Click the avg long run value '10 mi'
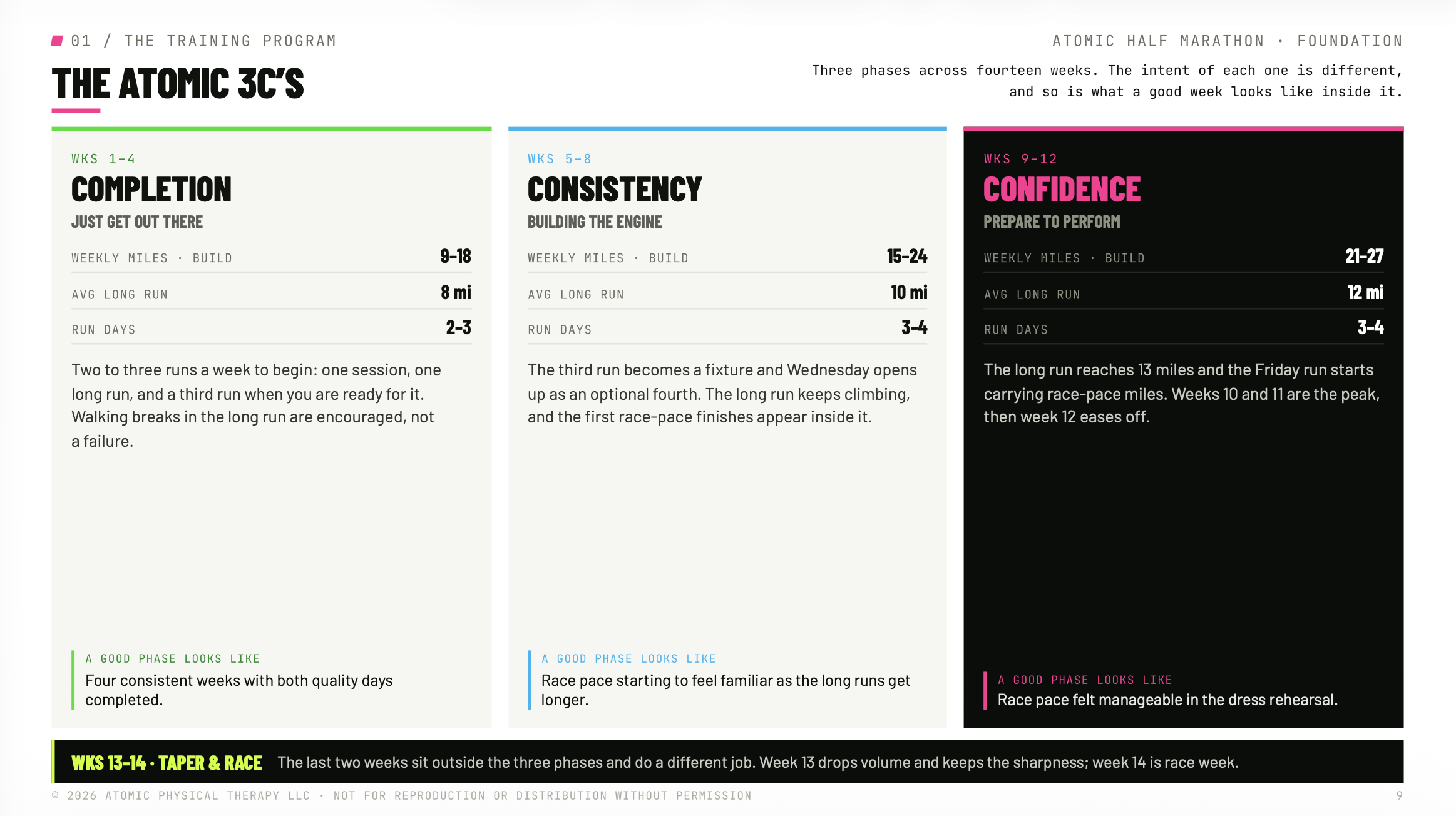1456x816 pixels. tap(909, 292)
